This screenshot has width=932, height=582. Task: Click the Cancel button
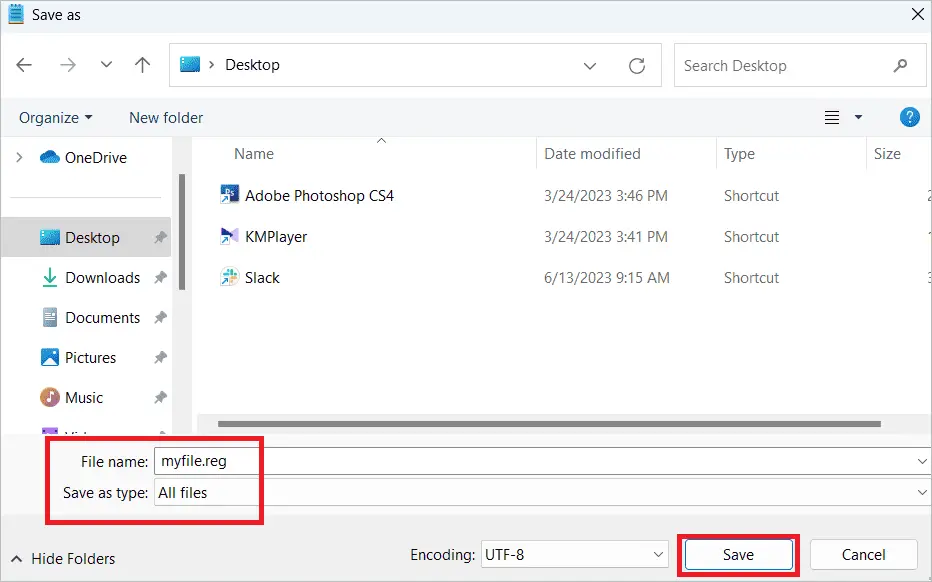tap(863, 554)
